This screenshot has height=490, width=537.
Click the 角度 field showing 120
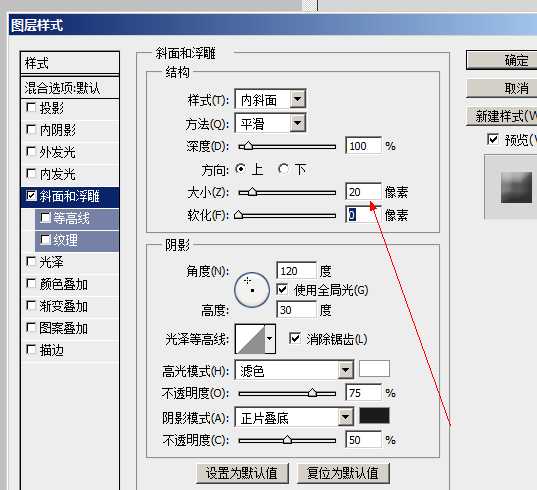point(296,271)
